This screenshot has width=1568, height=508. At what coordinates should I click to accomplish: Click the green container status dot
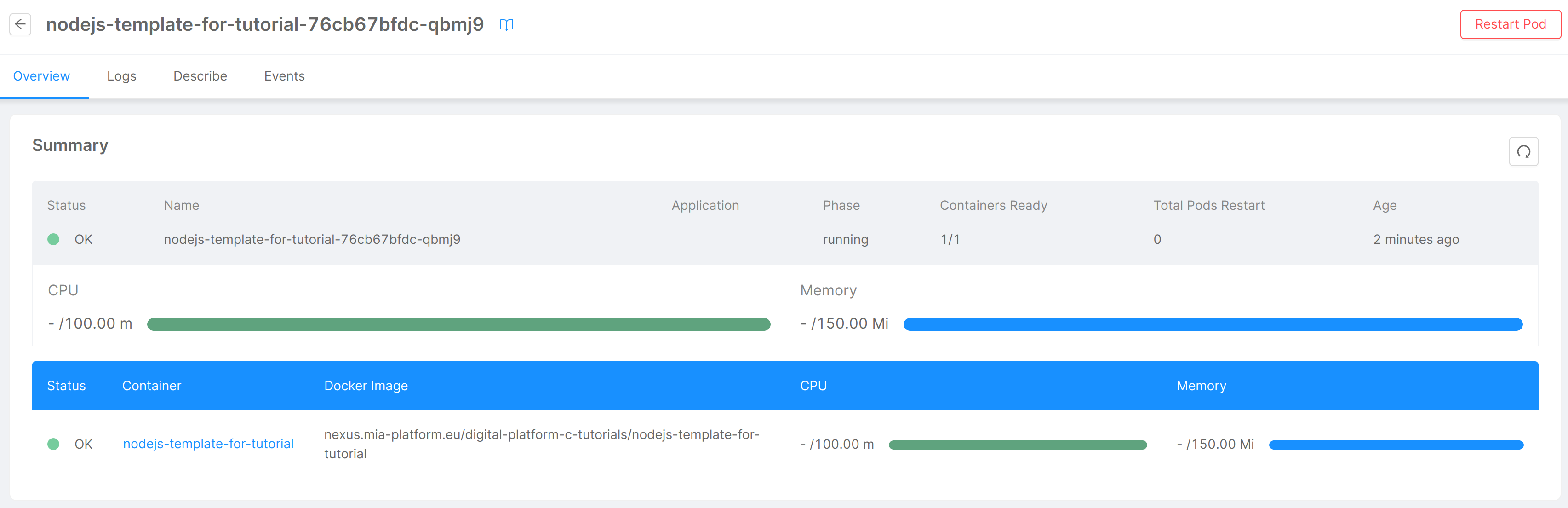pos(53,444)
